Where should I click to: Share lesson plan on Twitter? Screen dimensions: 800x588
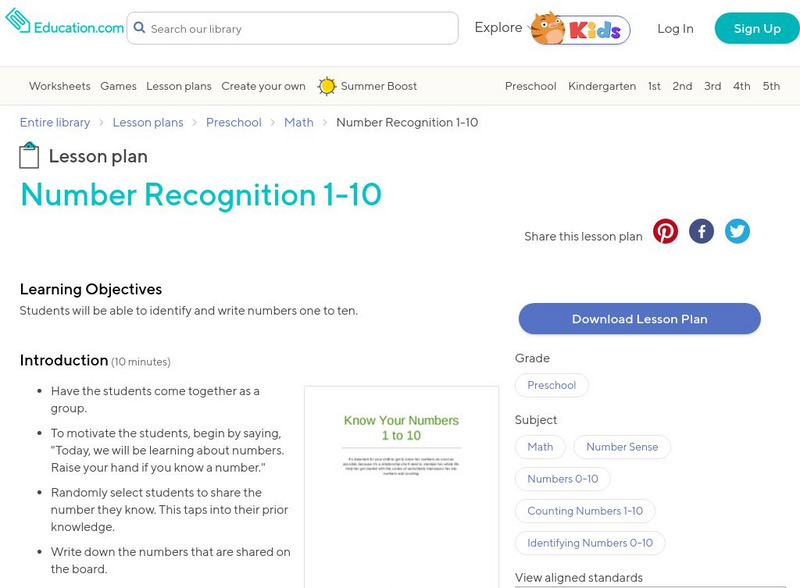737,232
